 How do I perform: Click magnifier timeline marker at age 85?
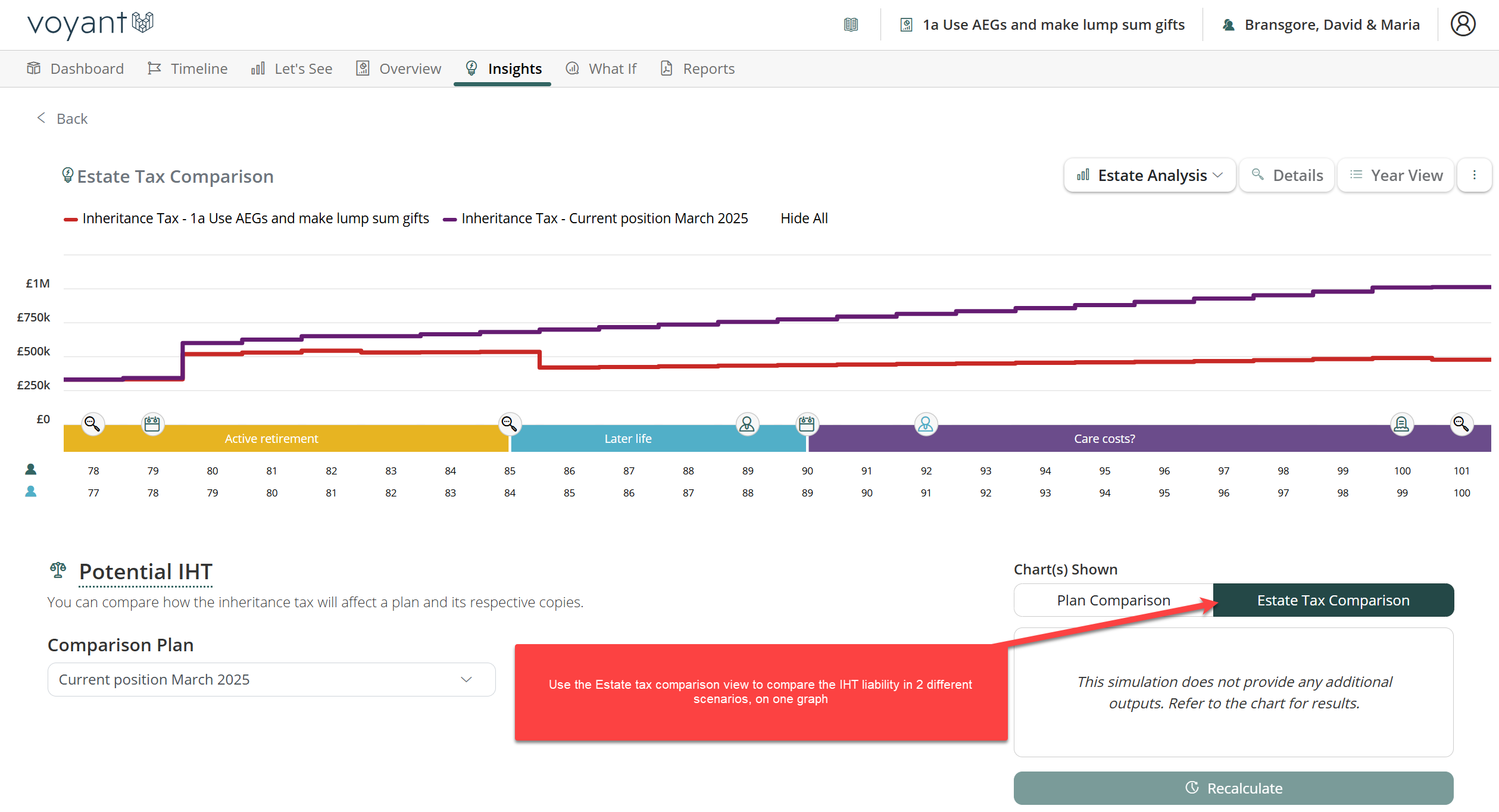click(509, 424)
